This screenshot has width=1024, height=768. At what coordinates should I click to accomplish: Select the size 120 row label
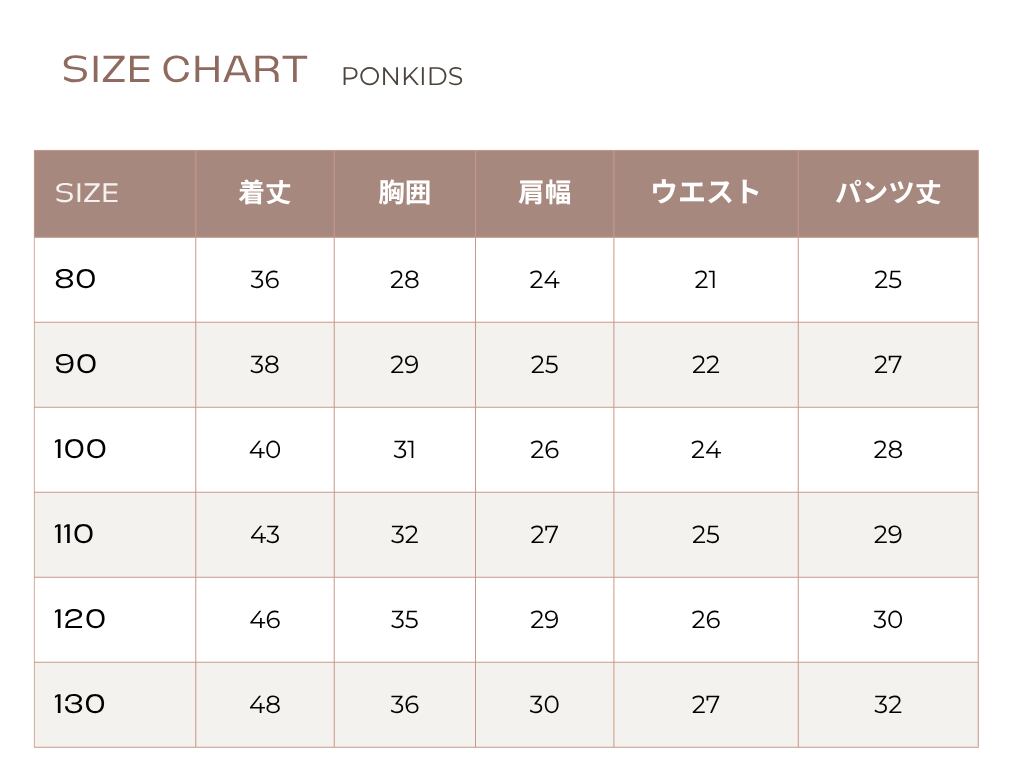tap(80, 619)
